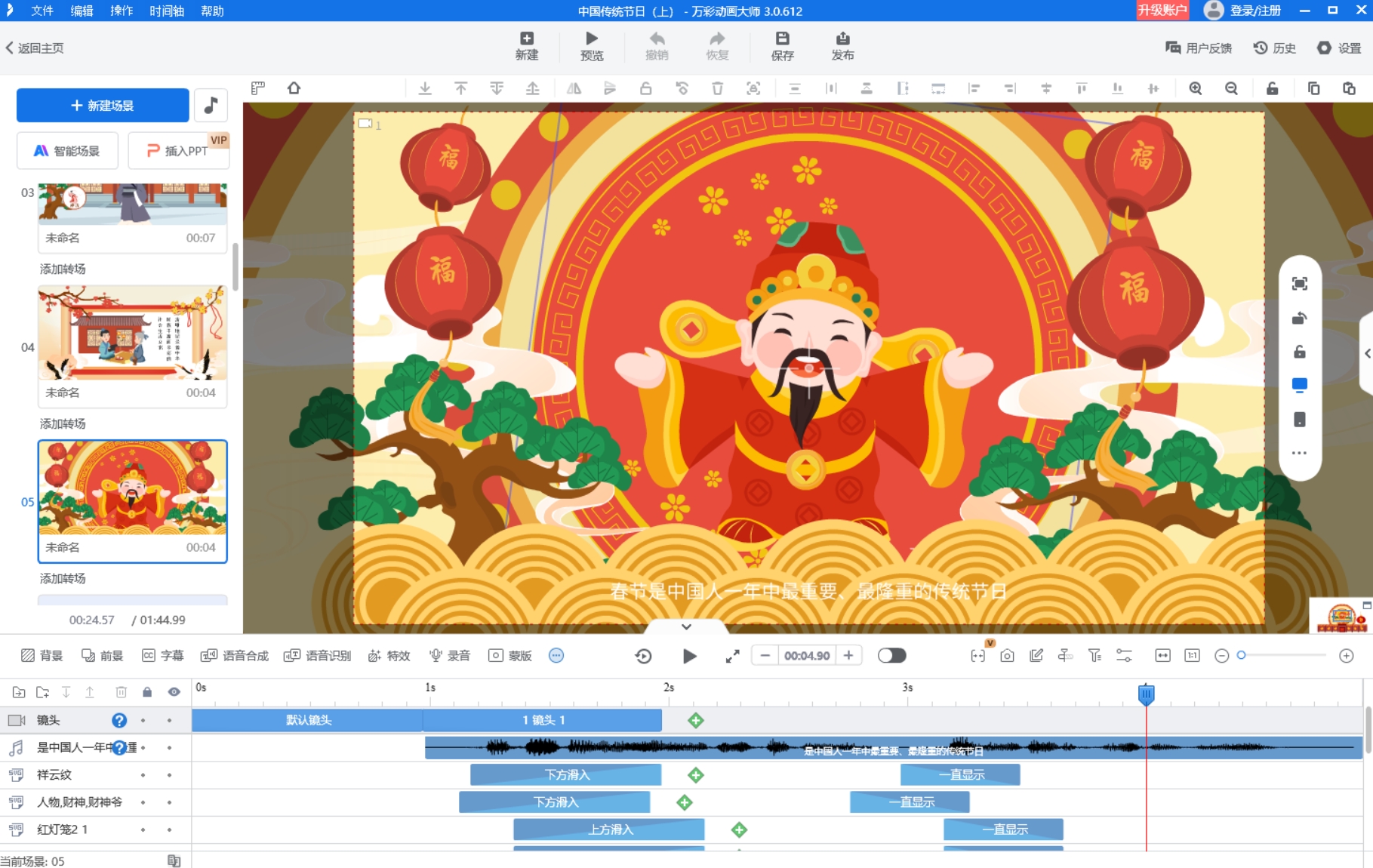Open the 编辑 menu

[82, 11]
